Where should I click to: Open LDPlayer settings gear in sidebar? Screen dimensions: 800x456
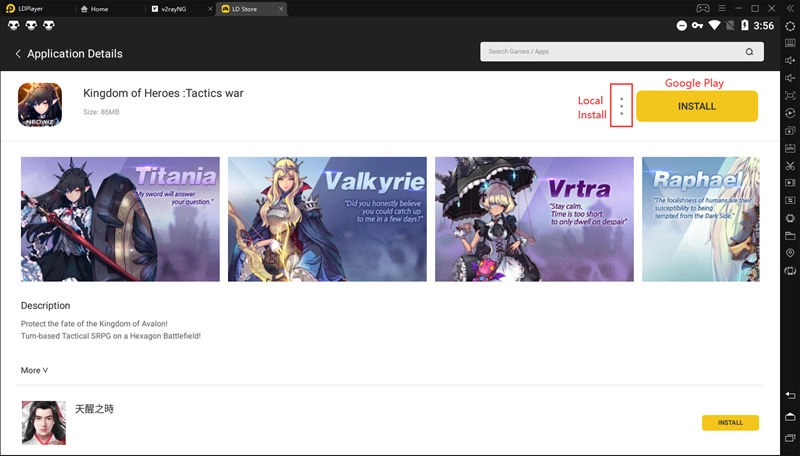(x=790, y=25)
